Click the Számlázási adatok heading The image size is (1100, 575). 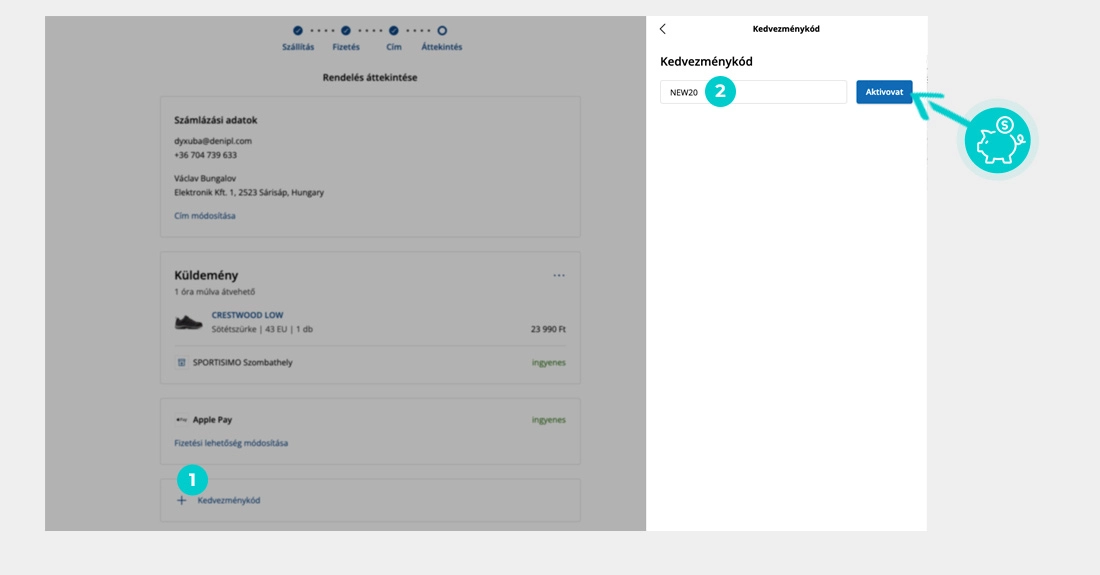click(215, 120)
